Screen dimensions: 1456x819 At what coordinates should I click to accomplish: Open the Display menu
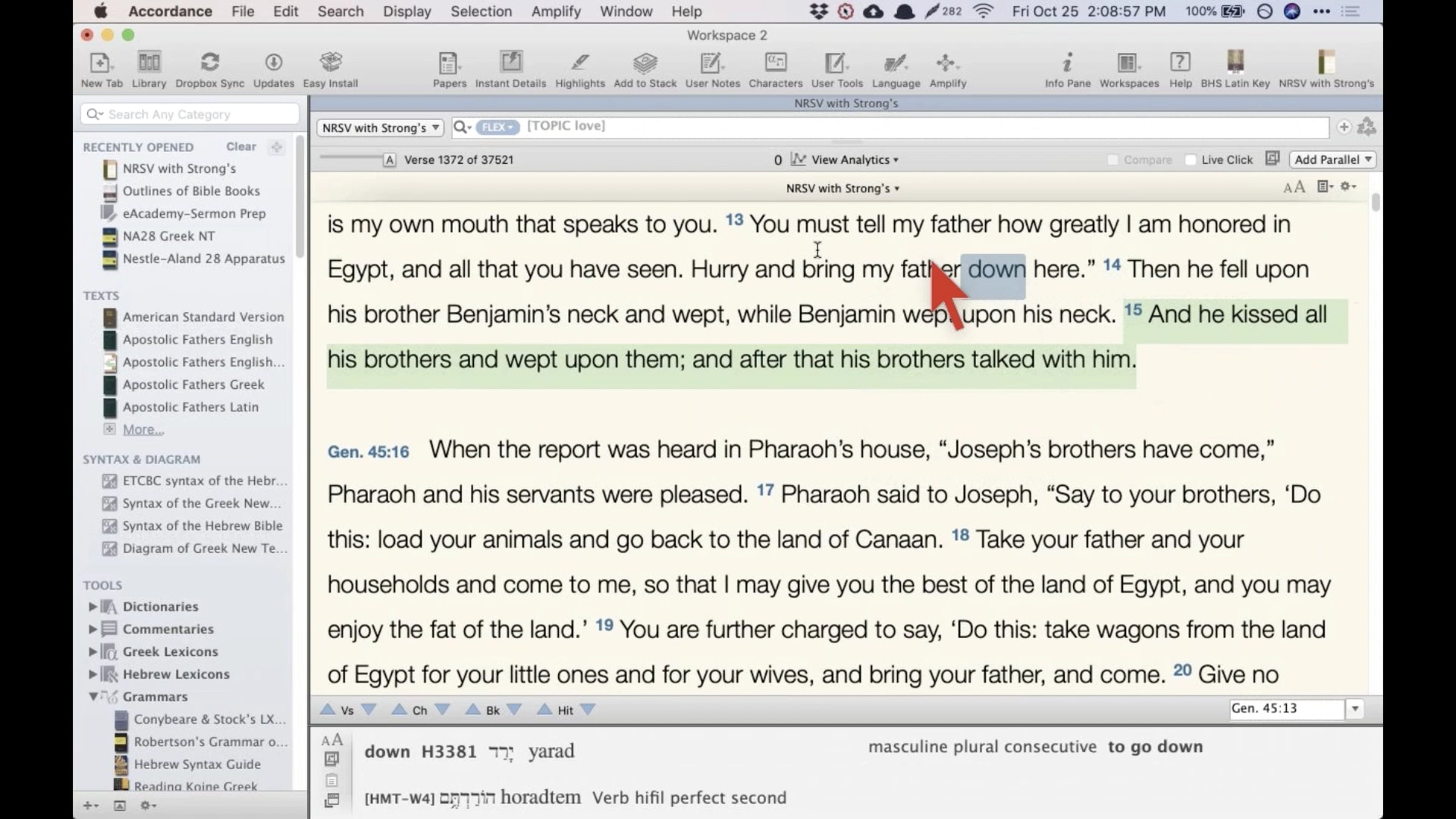406,12
